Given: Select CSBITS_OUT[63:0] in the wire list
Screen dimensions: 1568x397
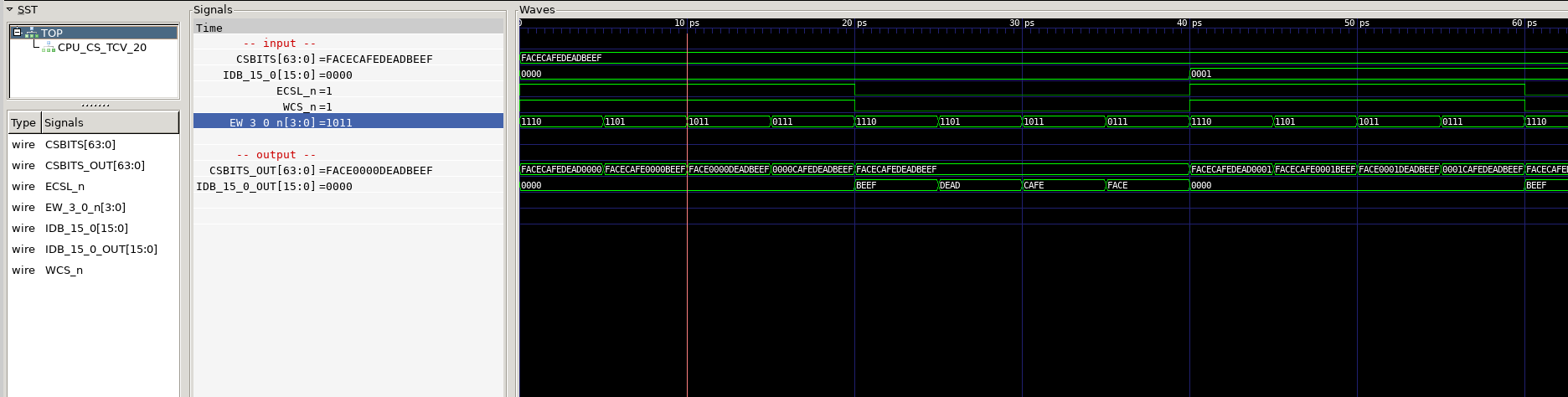Looking at the screenshot, I should point(95,166).
